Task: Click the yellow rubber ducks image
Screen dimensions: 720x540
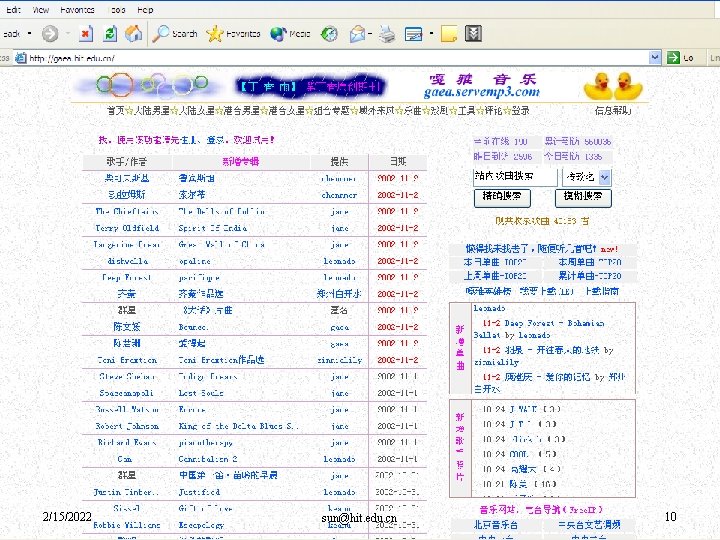Action: (x=613, y=86)
